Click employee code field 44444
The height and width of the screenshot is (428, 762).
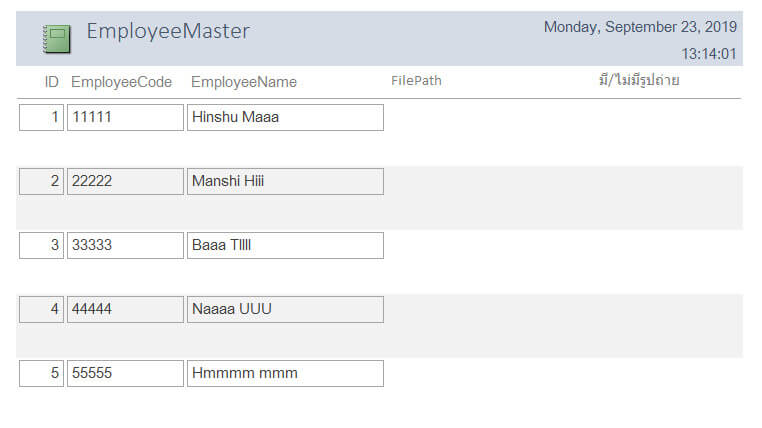[125, 309]
